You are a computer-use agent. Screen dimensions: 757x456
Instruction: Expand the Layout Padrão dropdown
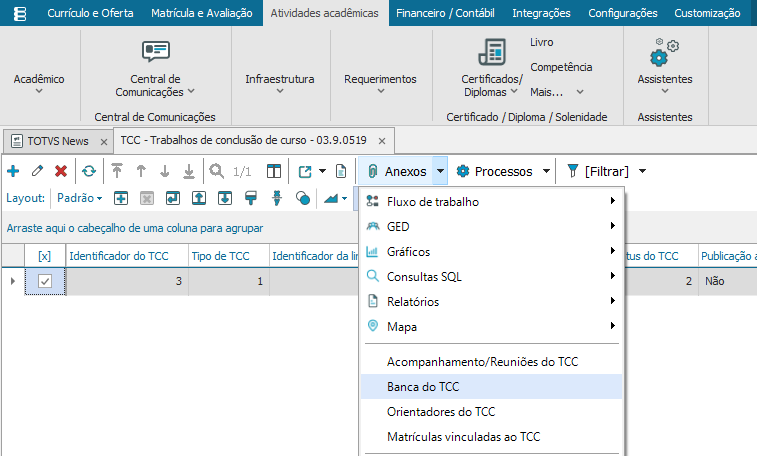click(80, 198)
